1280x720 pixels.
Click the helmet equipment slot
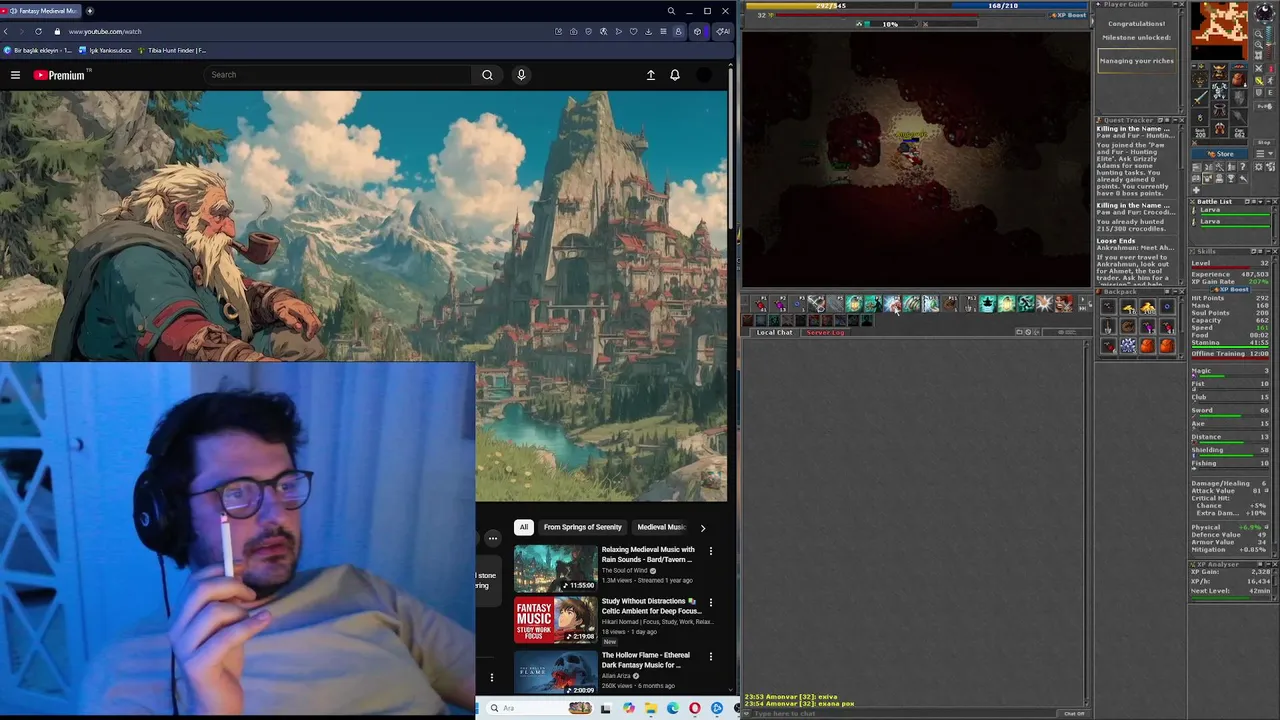pyautogui.click(x=1220, y=71)
